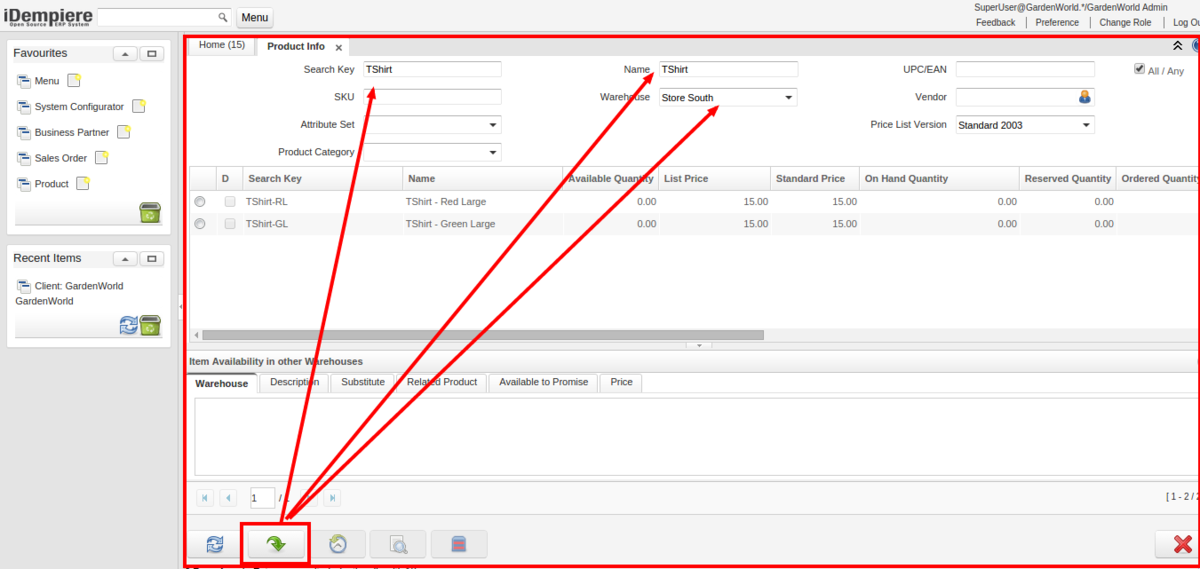This screenshot has height=569, width=1200.
Task: Select the TShirt-GL row radio button
Action: tap(200, 224)
